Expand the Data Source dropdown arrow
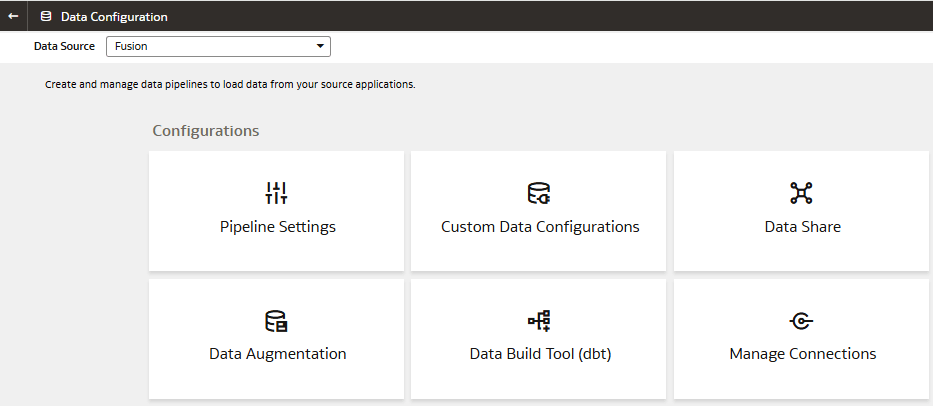 [320, 46]
